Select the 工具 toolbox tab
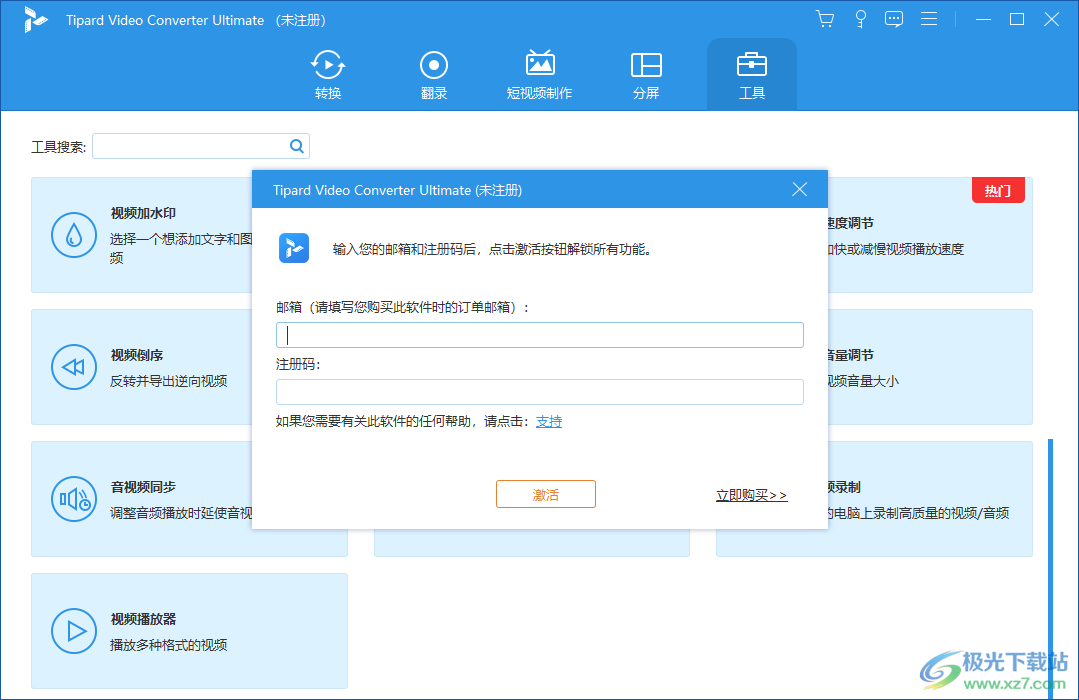 click(751, 74)
